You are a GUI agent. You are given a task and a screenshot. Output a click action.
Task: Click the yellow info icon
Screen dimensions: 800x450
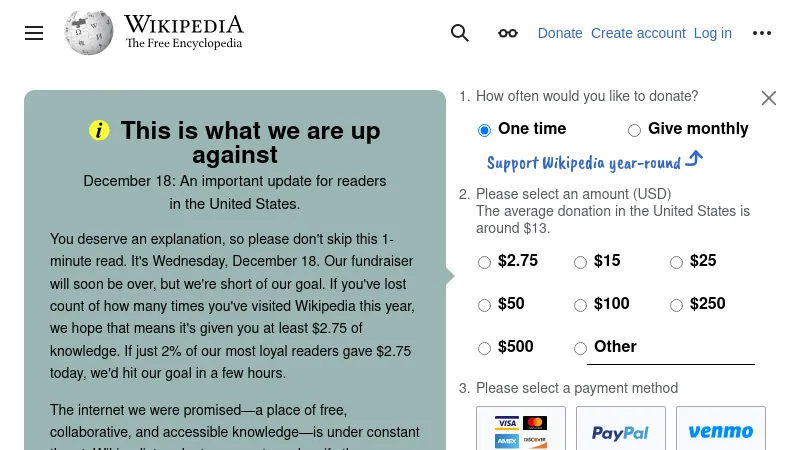coord(99,130)
